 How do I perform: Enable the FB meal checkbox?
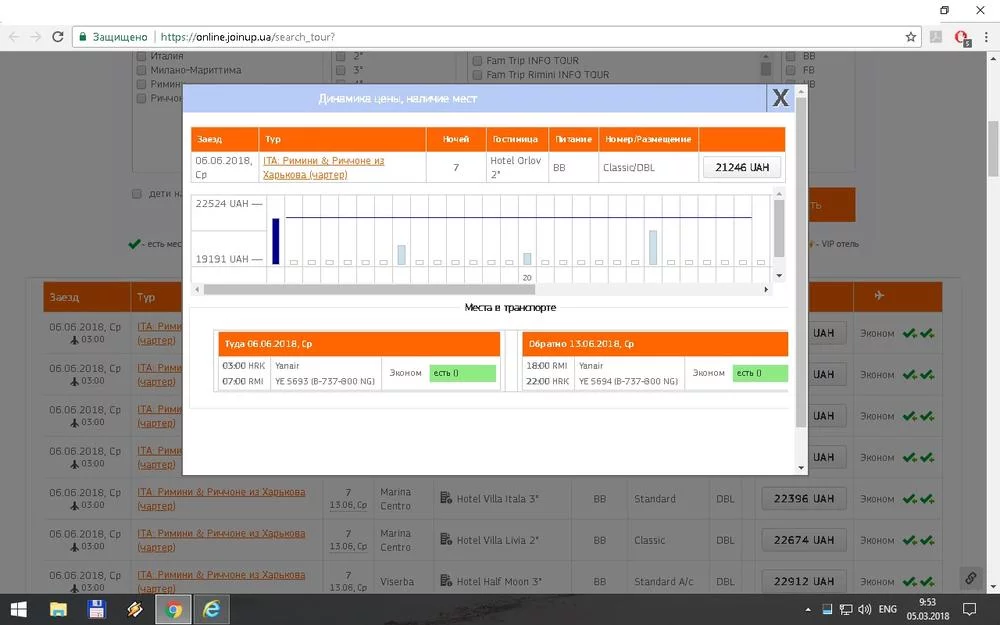pos(791,70)
